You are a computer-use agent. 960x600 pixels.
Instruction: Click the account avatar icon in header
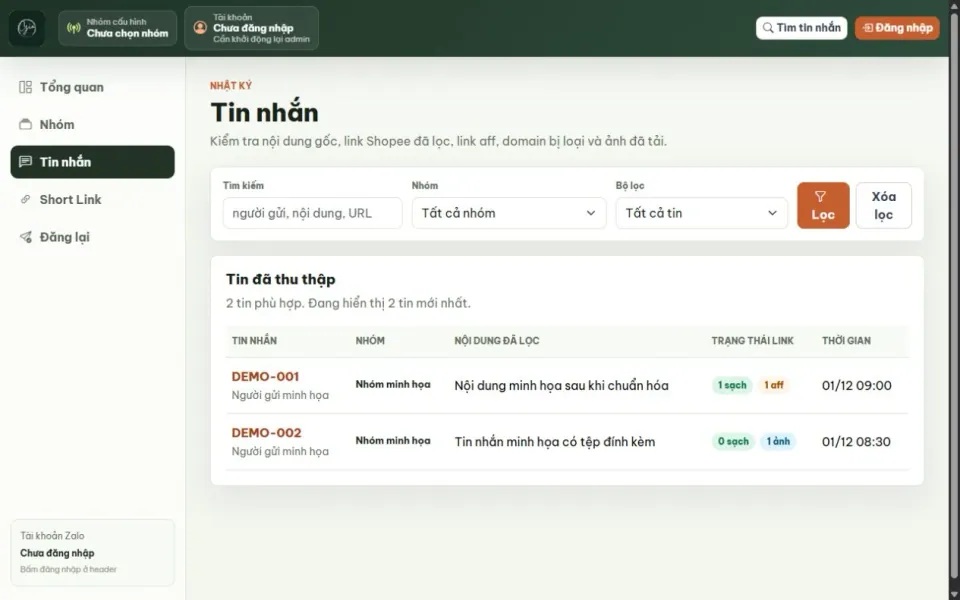pos(200,28)
